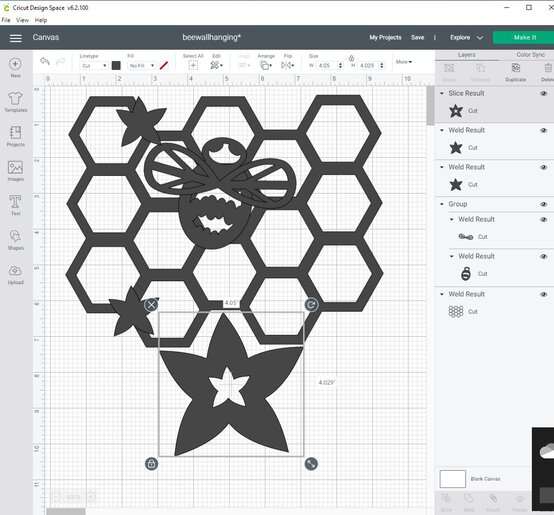Open the File menu
This screenshot has height=515, width=554.
(6, 20)
